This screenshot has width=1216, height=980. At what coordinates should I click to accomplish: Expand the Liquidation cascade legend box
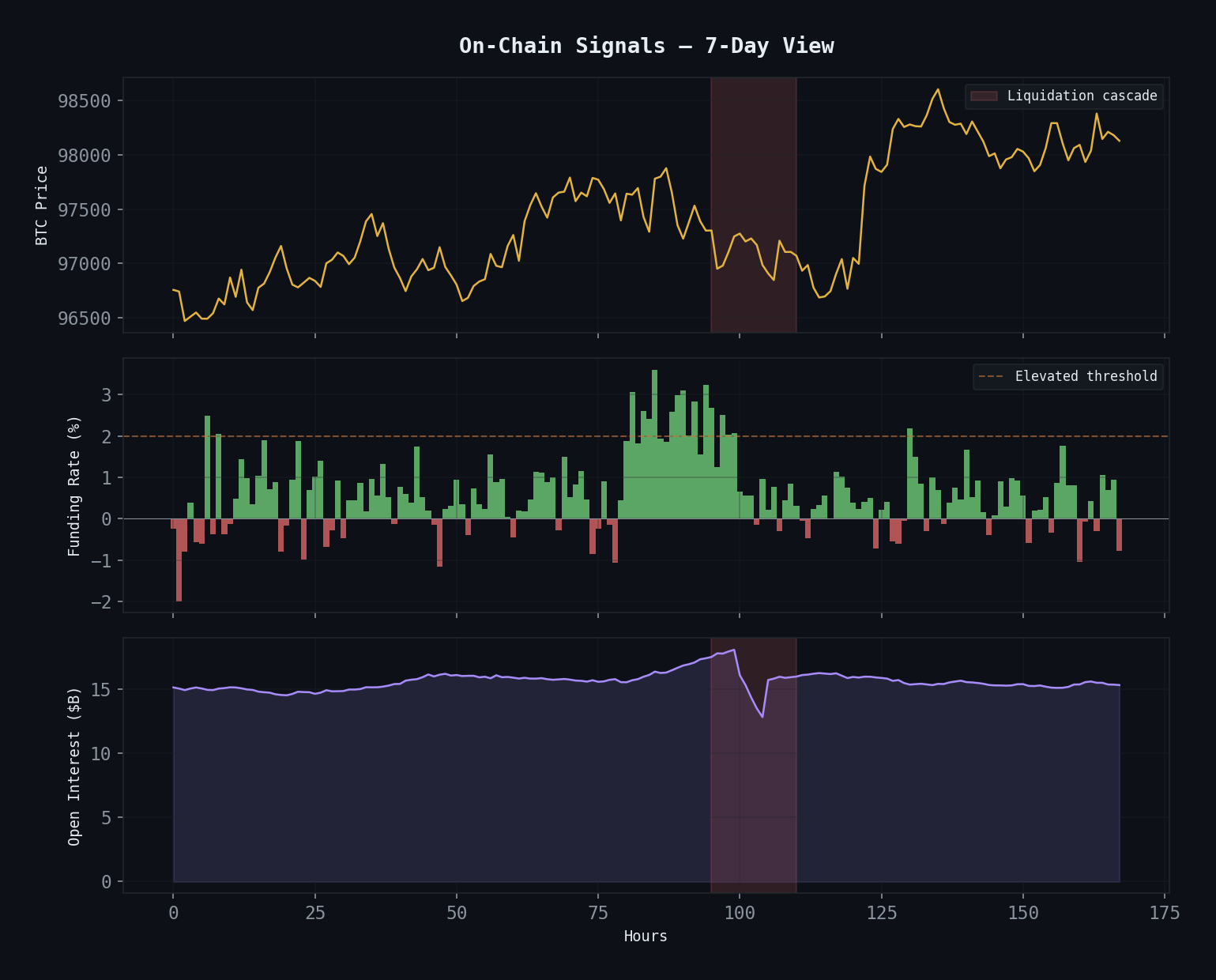1064,96
